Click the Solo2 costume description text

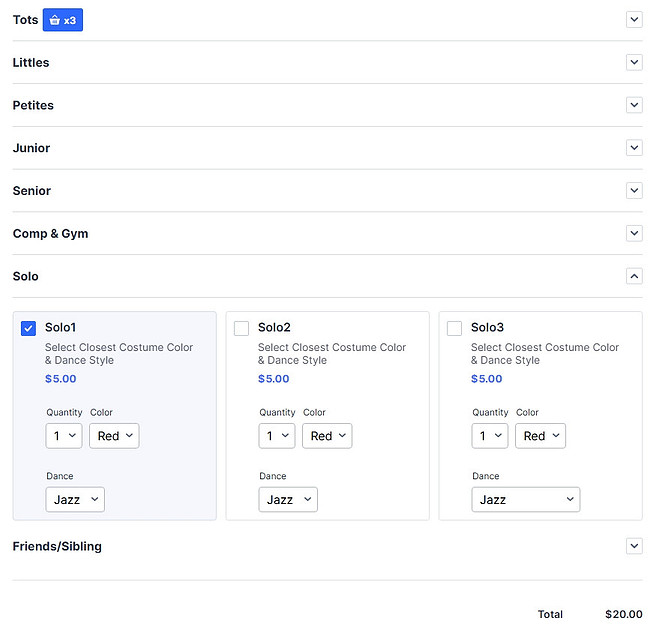click(332, 353)
